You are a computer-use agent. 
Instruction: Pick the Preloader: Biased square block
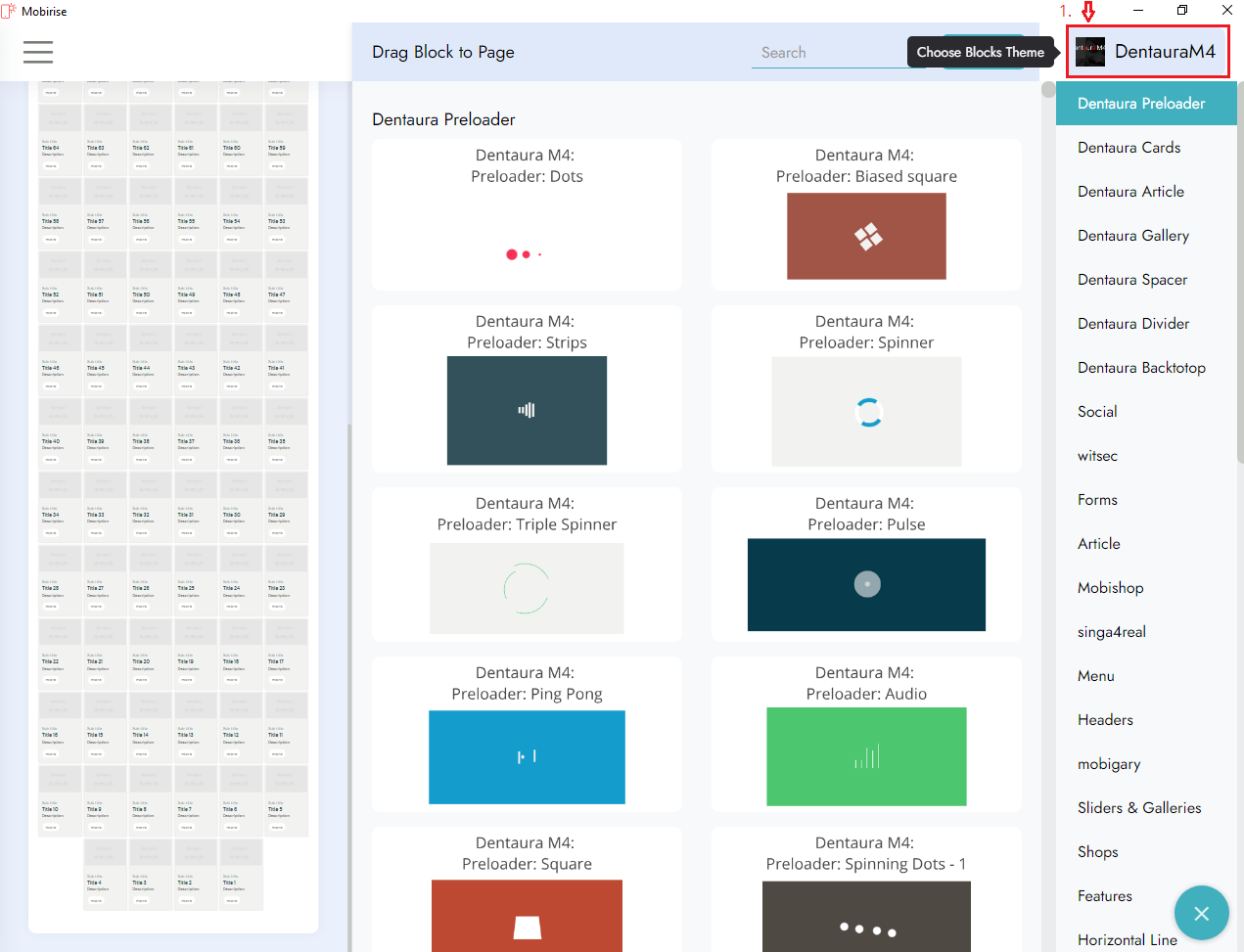click(866, 214)
